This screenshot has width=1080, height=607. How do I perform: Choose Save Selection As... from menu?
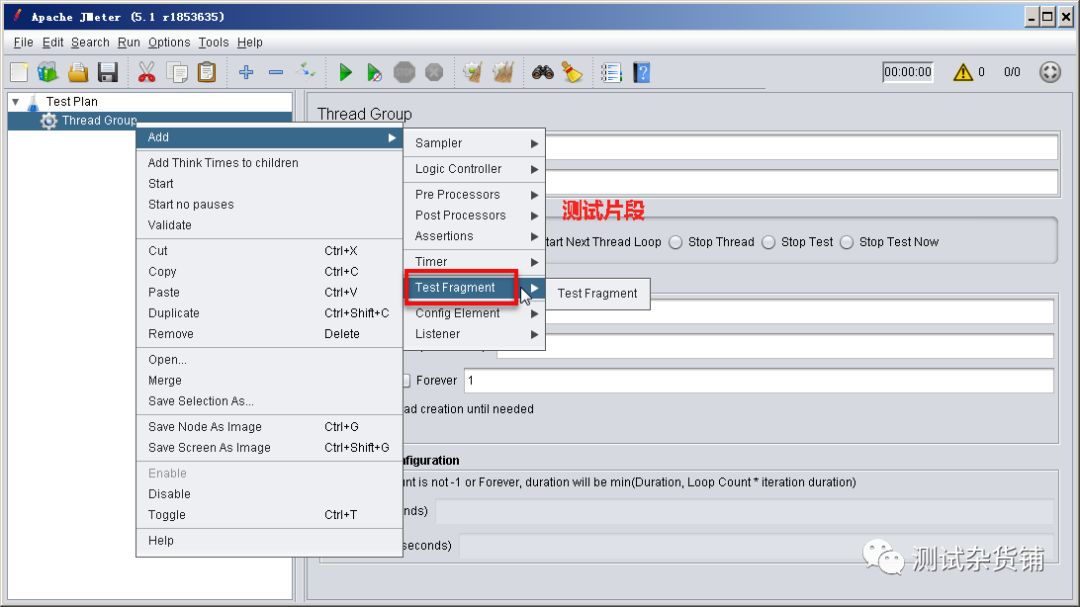coord(269,401)
